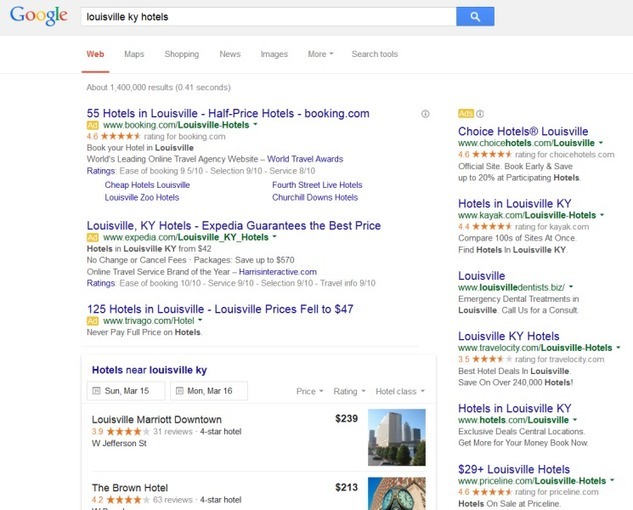
Task: Open the Hotel class filter dropdown
Action: coord(400,391)
